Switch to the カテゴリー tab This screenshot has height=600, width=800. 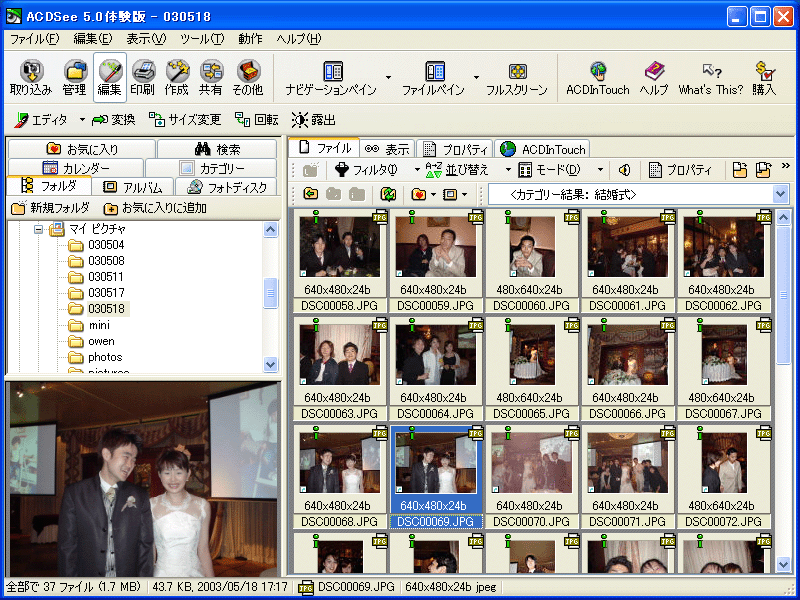click(212, 168)
